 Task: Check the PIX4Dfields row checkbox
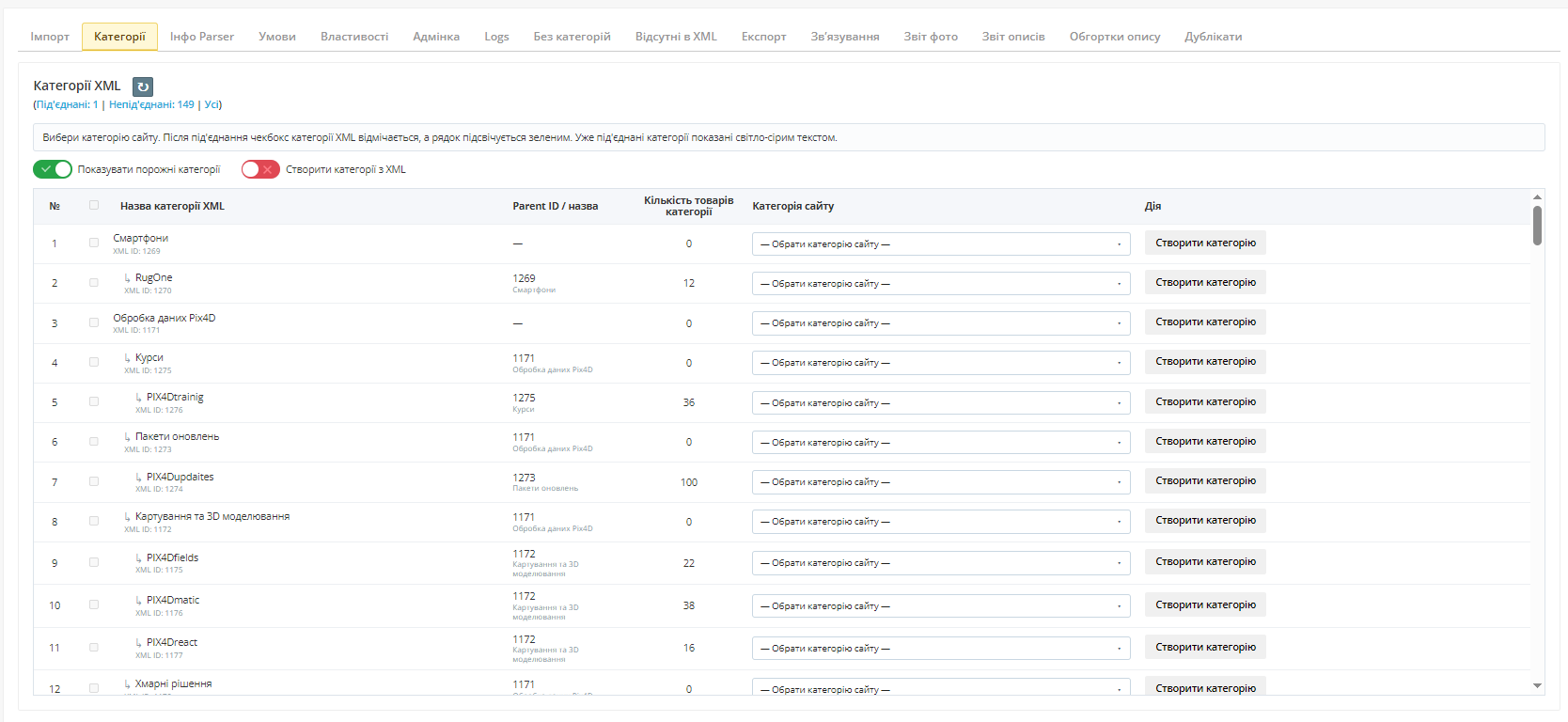94,562
